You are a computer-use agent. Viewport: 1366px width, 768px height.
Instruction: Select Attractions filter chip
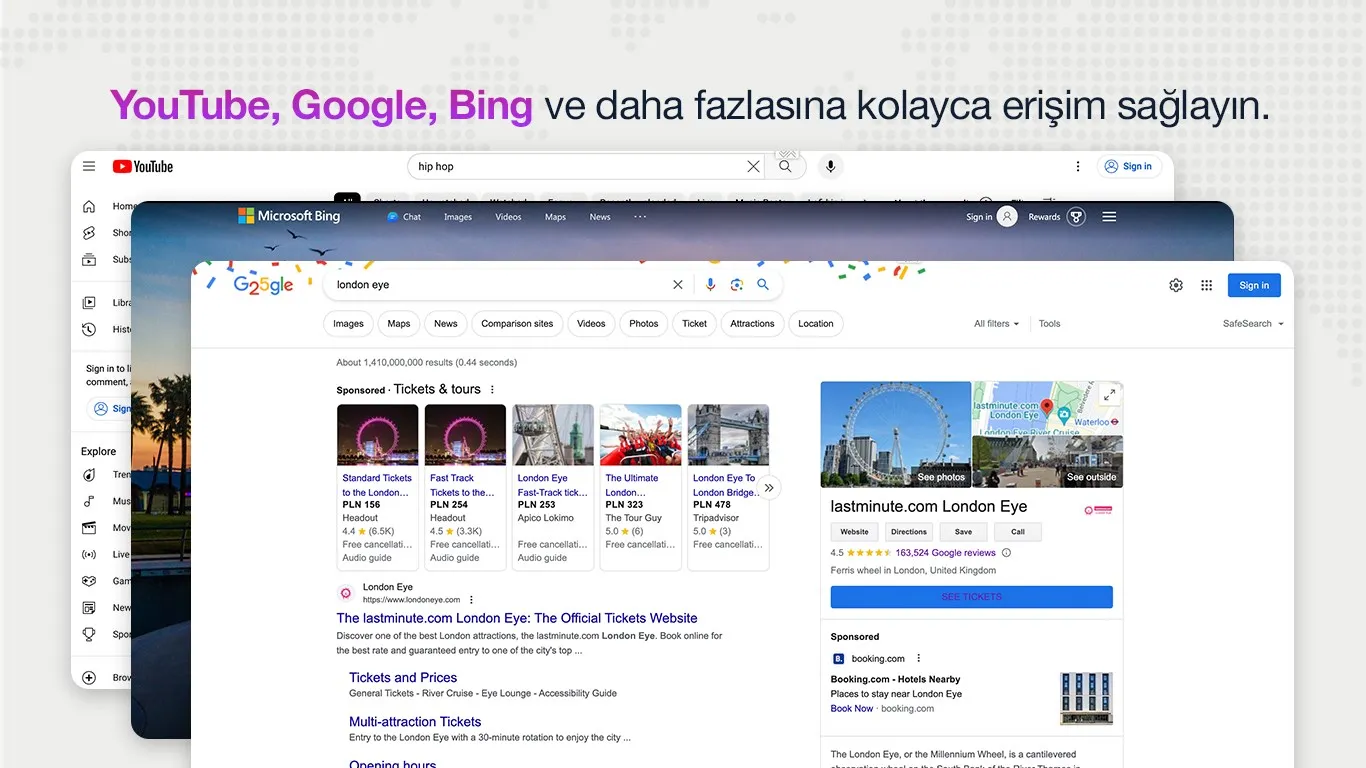click(x=752, y=324)
